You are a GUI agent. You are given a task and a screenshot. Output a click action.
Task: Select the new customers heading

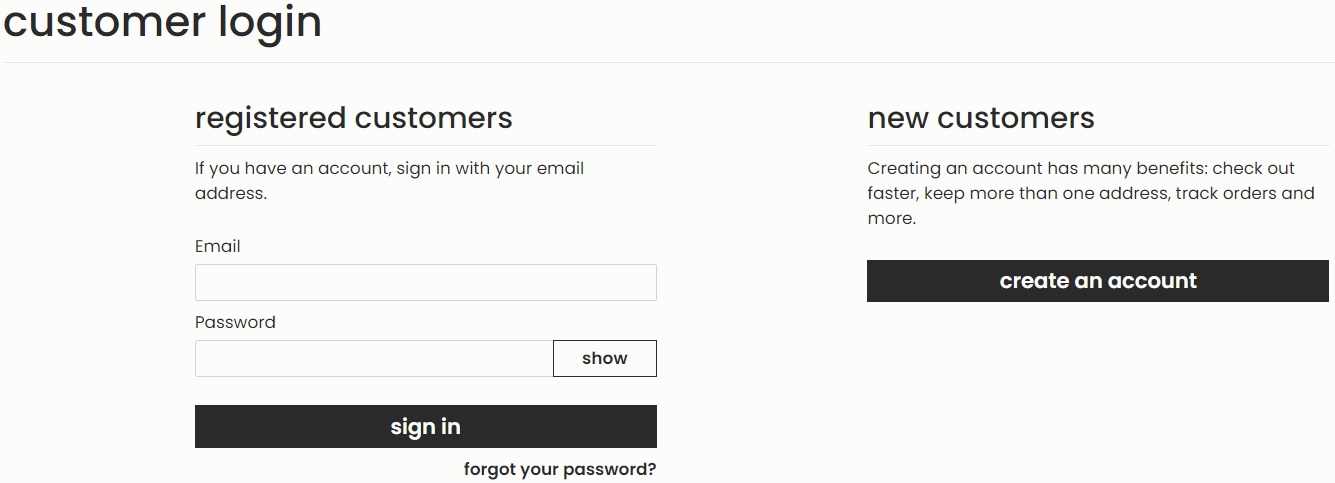[980, 118]
